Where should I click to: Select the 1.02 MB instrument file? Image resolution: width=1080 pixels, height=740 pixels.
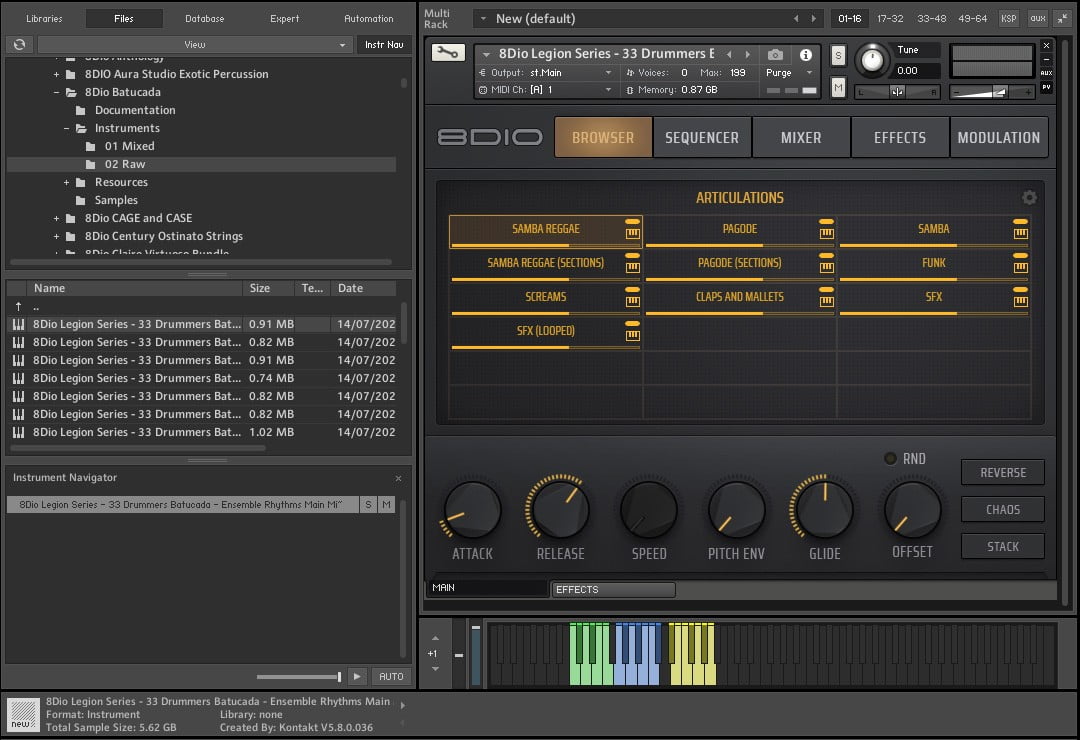click(x=201, y=432)
